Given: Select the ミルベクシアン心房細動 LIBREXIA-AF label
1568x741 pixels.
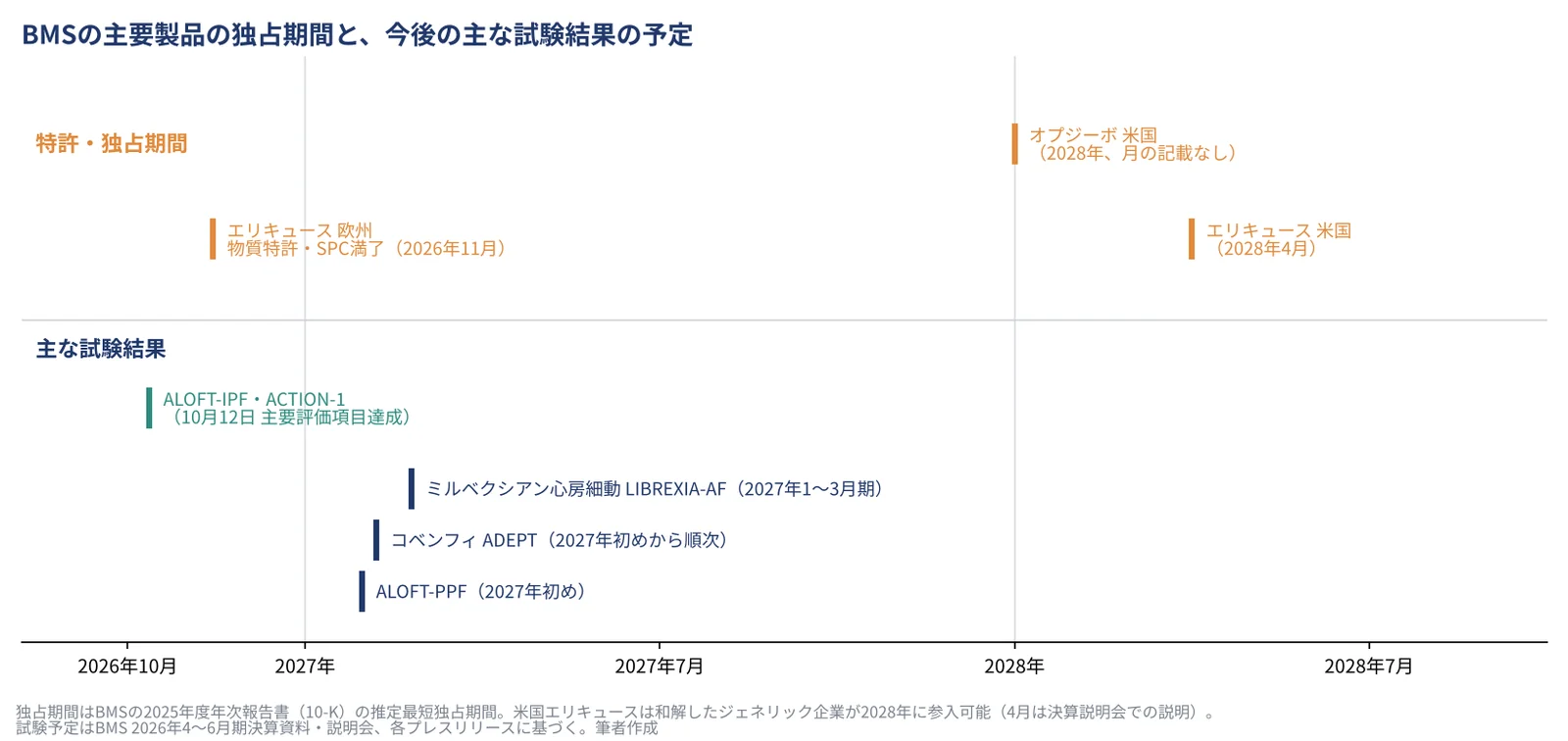Looking at the screenshot, I should click(655, 489).
